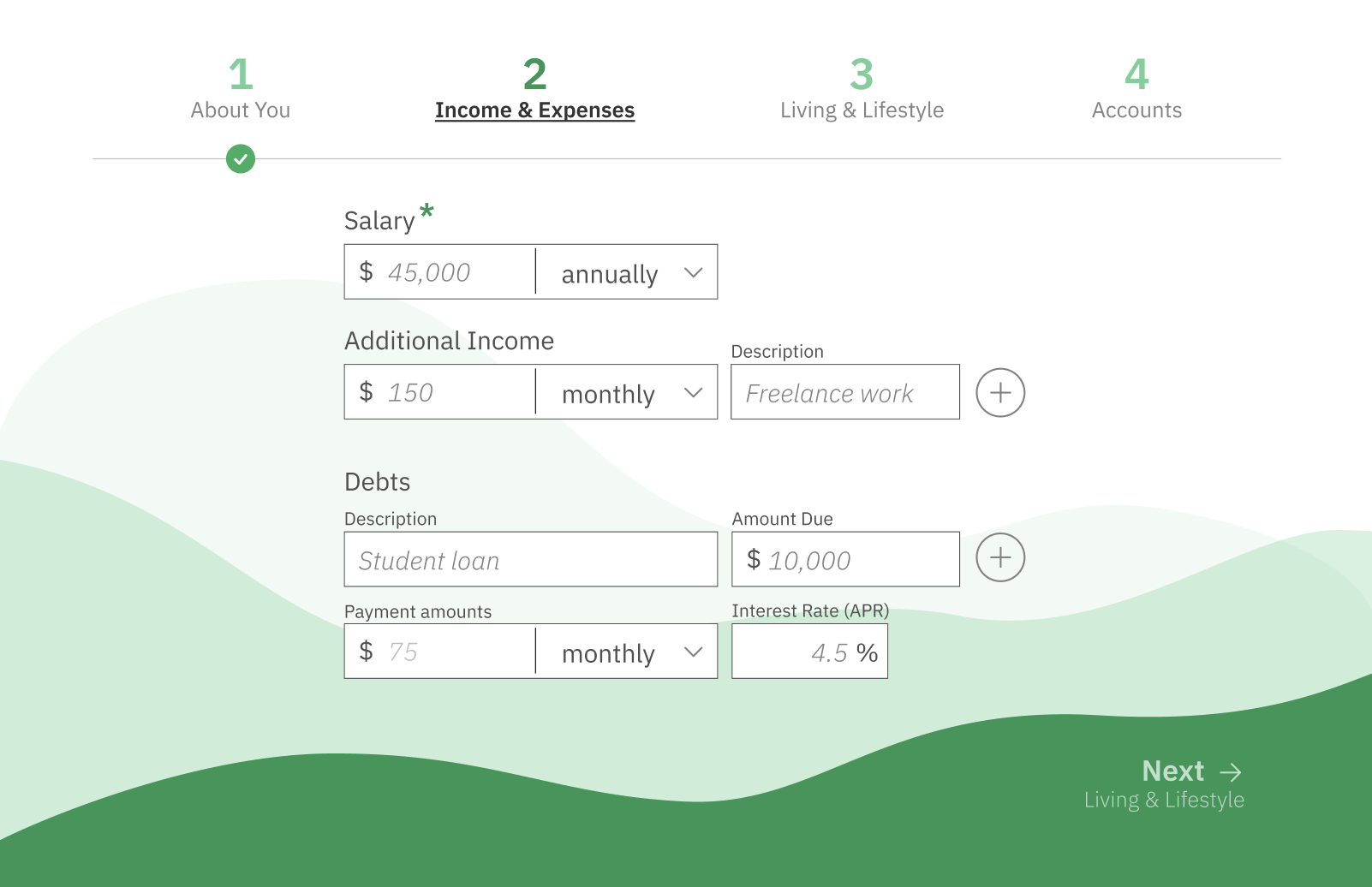Open the Additional Income monthly dropdown

click(x=626, y=392)
